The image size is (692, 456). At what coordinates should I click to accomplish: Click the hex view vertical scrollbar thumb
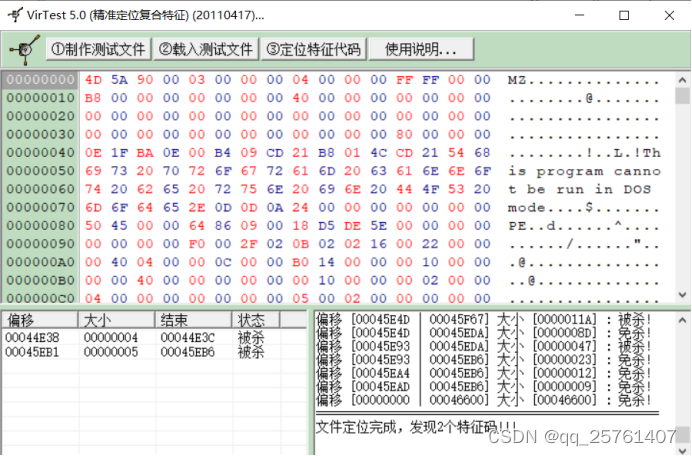(x=682, y=95)
